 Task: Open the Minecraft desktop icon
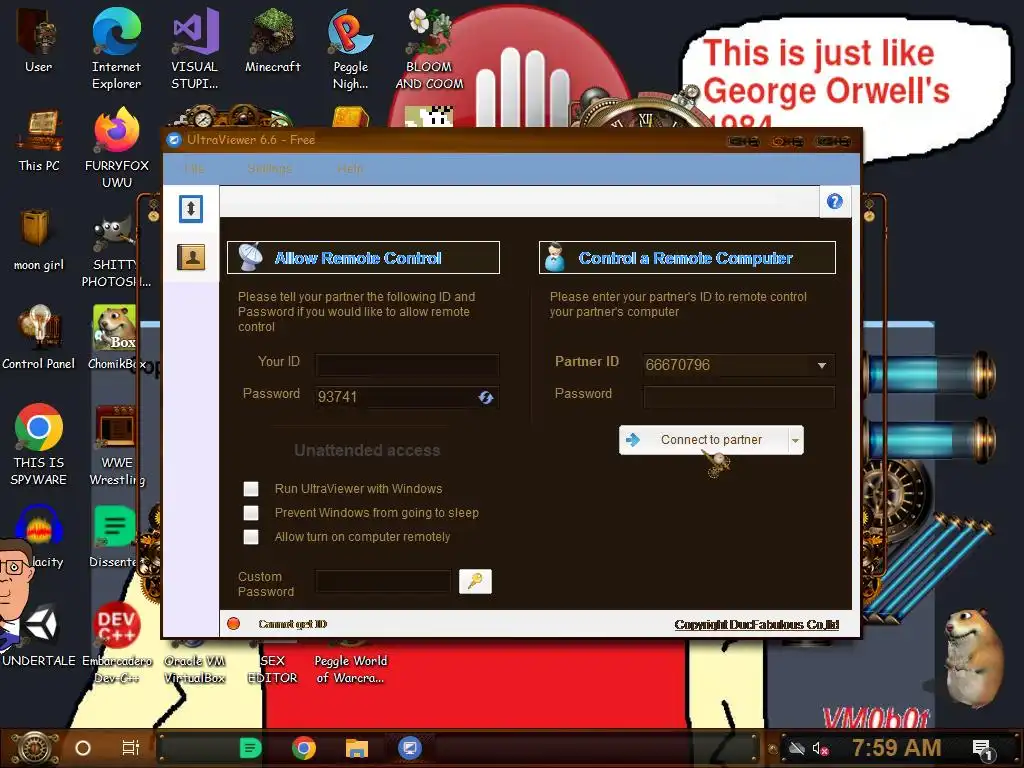tap(272, 40)
